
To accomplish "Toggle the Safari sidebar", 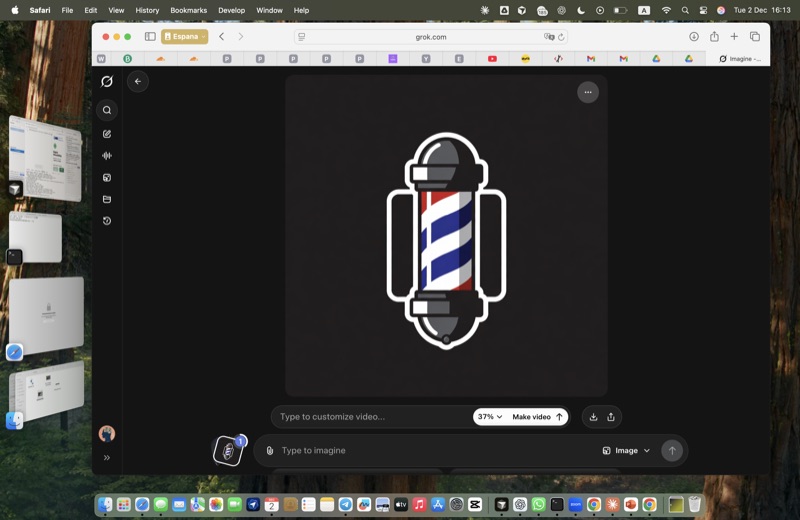I will pyautogui.click(x=150, y=37).
